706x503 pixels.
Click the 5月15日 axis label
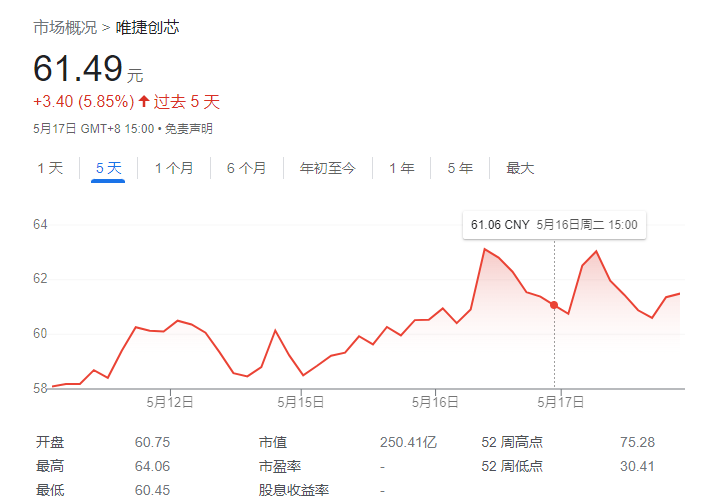[x=301, y=402]
